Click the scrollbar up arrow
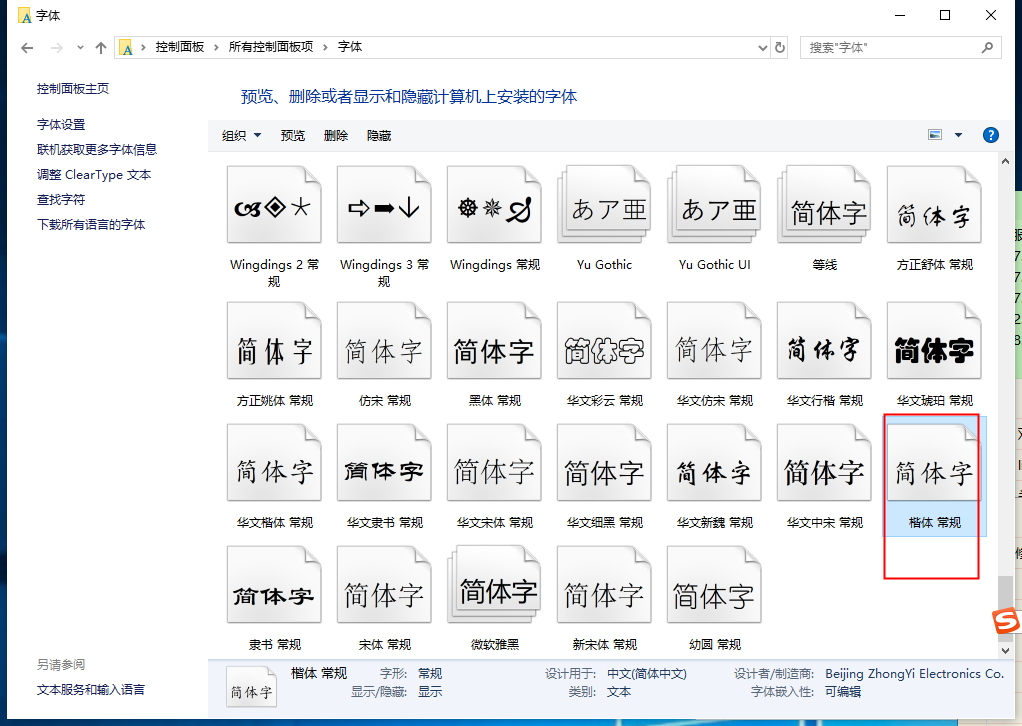This screenshot has height=726, width=1022. click(x=1005, y=161)
